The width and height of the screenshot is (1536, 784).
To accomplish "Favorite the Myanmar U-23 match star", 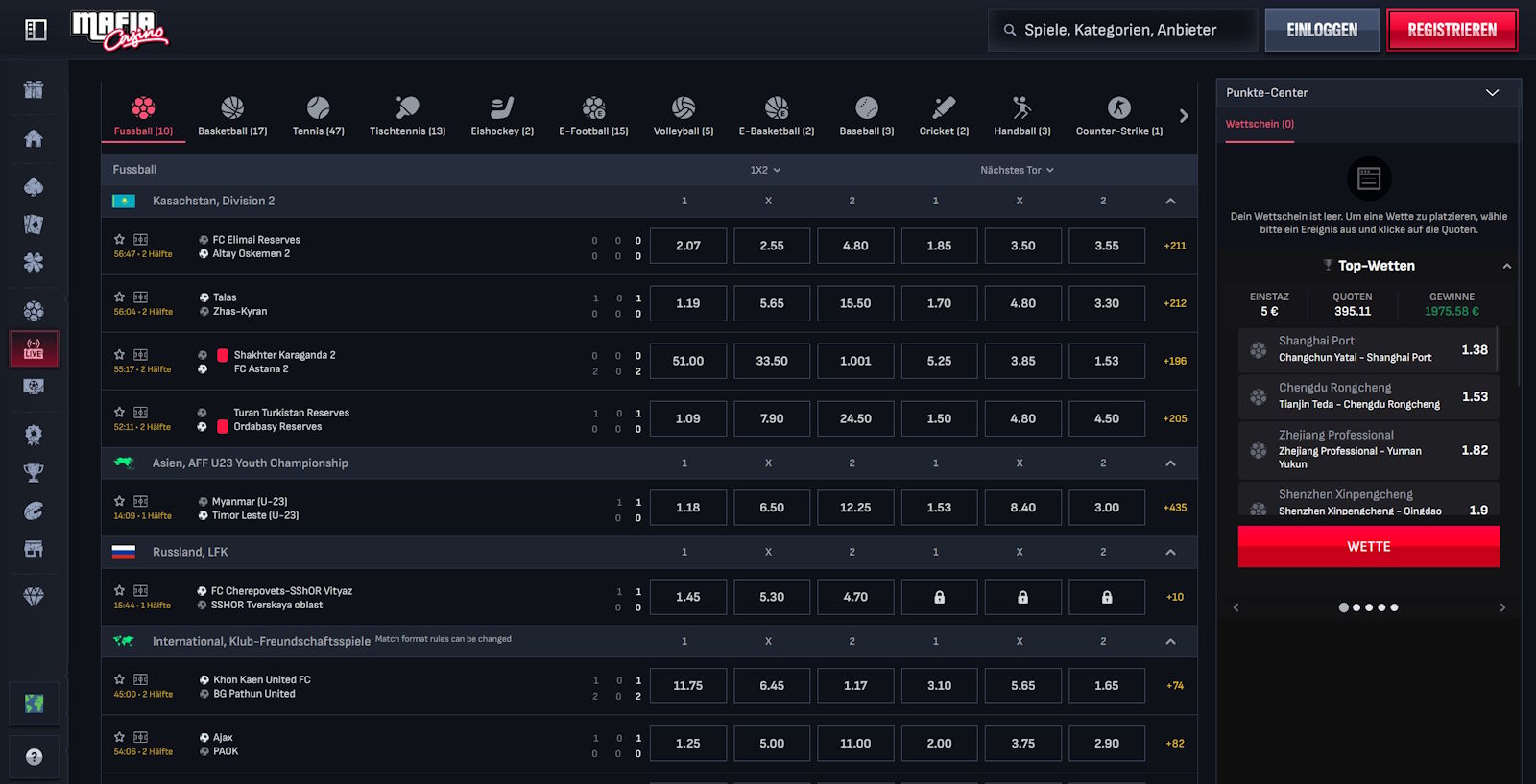I will tap(119, 501).
